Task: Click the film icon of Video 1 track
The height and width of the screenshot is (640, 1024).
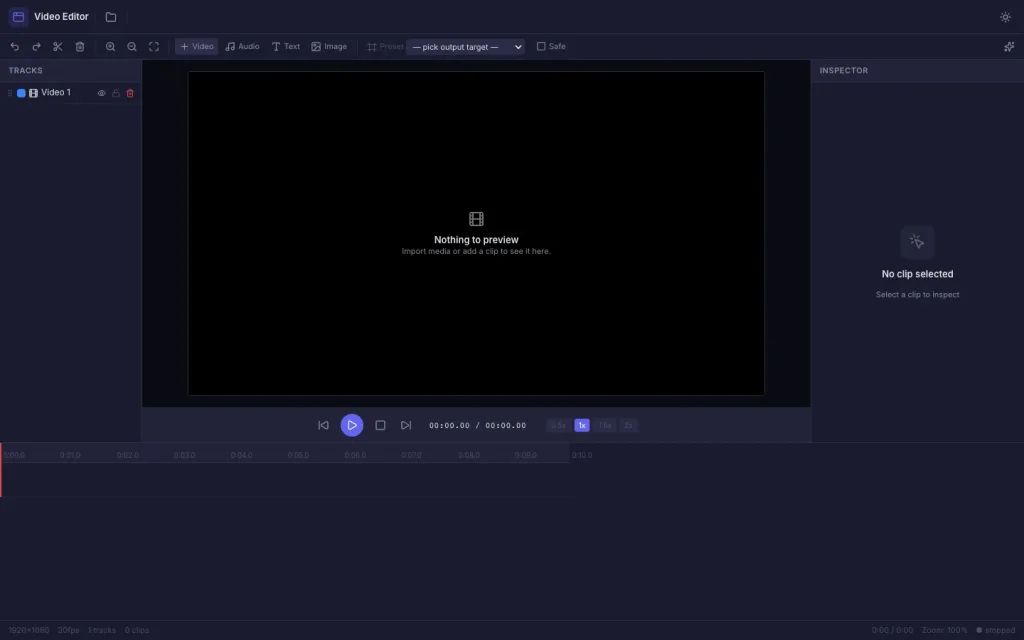Action: [33, 93]
